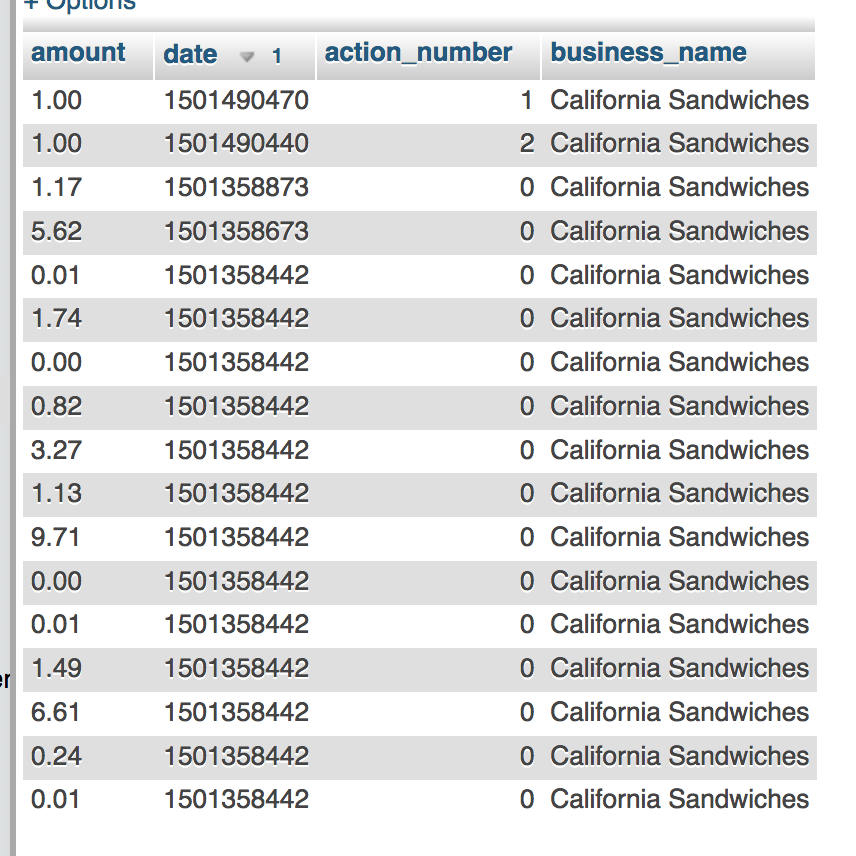Select the amount cell 3.27
This screenshot has height=856, width=856.
coord(56,451)
